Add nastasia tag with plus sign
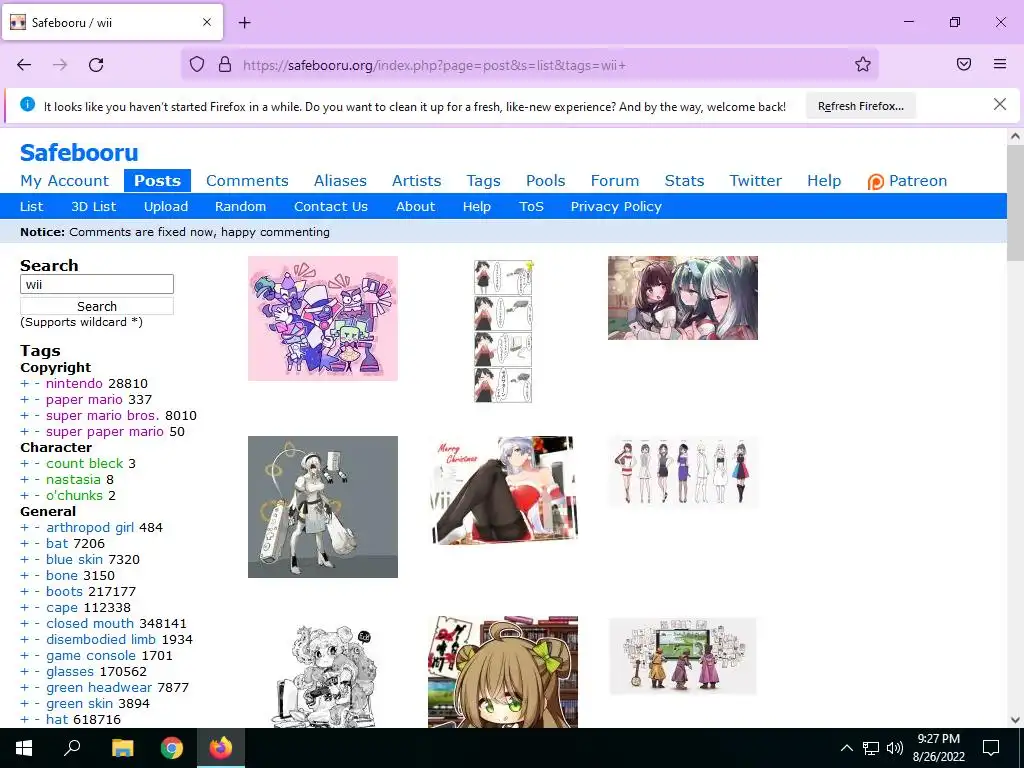This screenshot has width=1024, height=768. (24, 479)
